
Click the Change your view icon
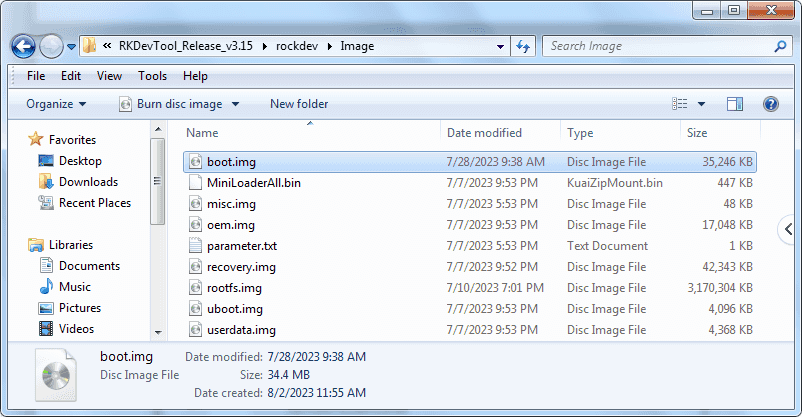point(681,104)
